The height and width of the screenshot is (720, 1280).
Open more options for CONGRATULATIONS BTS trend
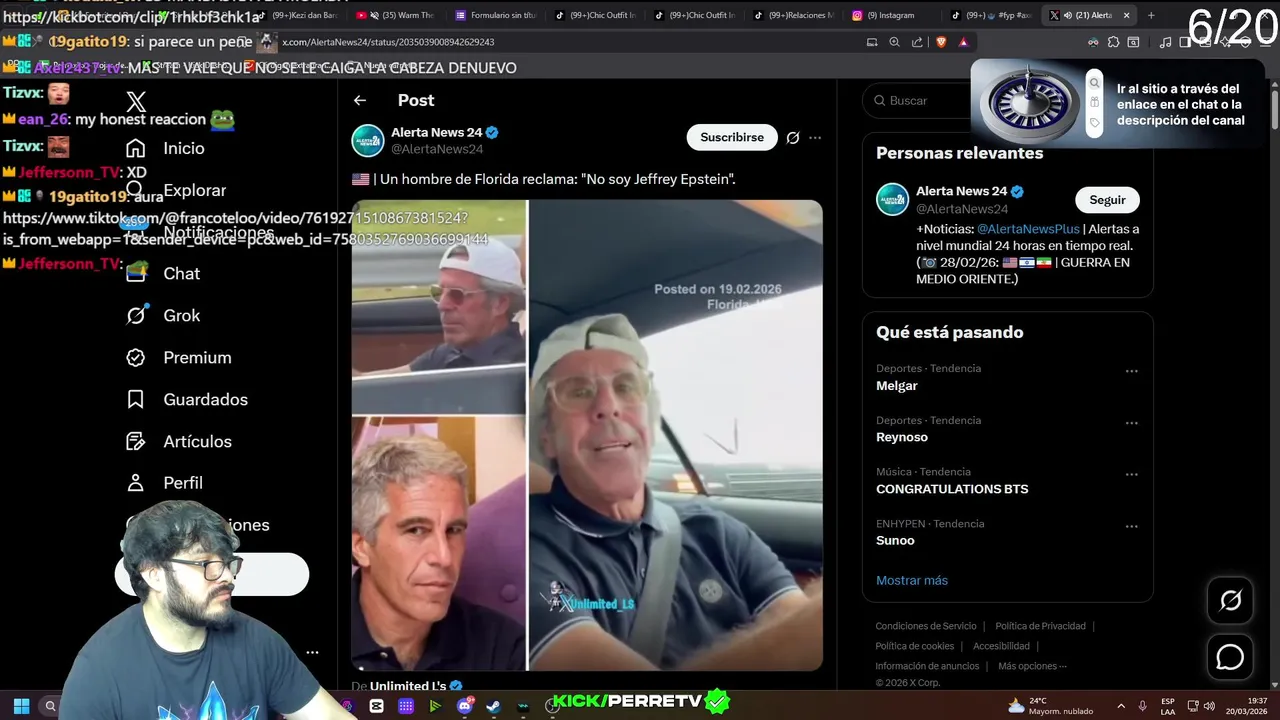click(1131, 475)
